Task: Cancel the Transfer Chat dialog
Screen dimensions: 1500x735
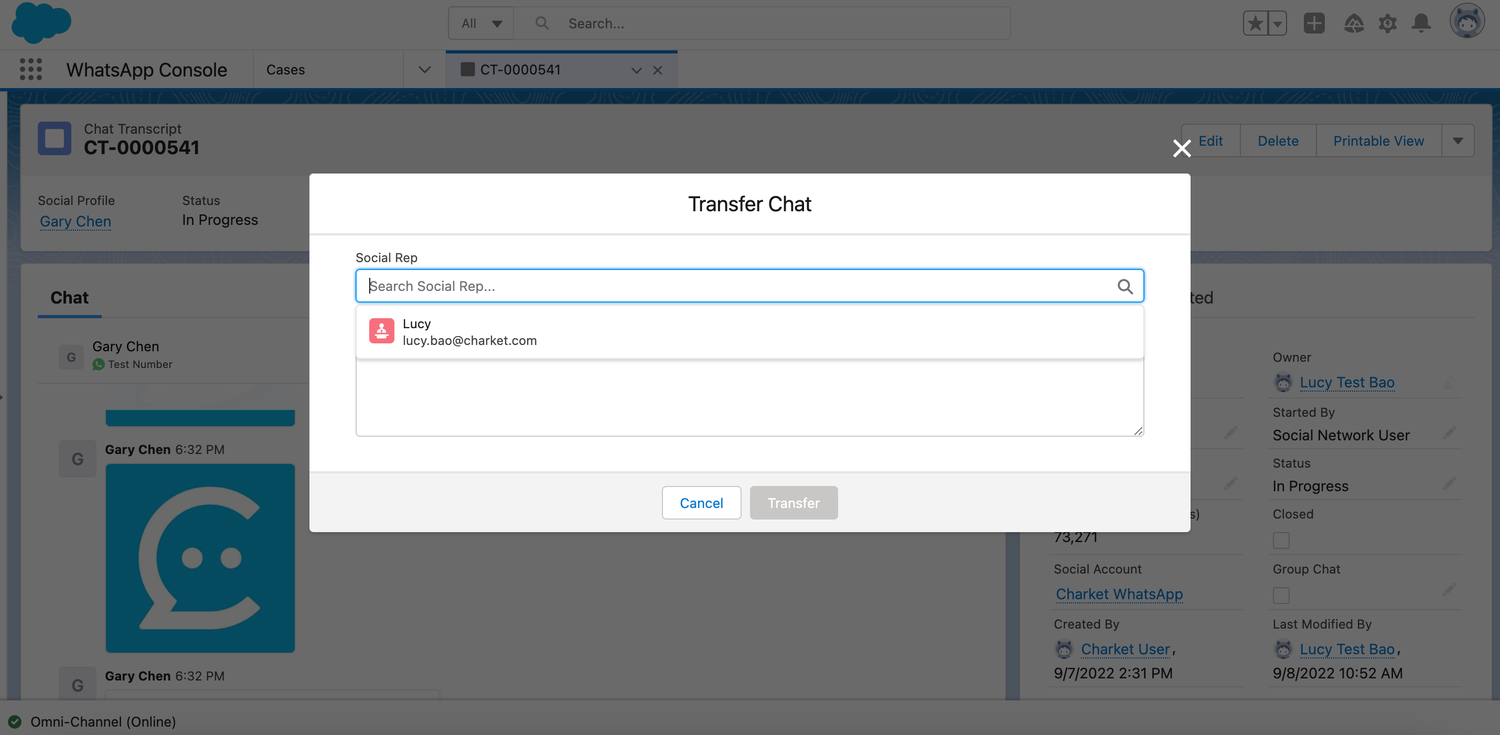Action: pos(701,503)
